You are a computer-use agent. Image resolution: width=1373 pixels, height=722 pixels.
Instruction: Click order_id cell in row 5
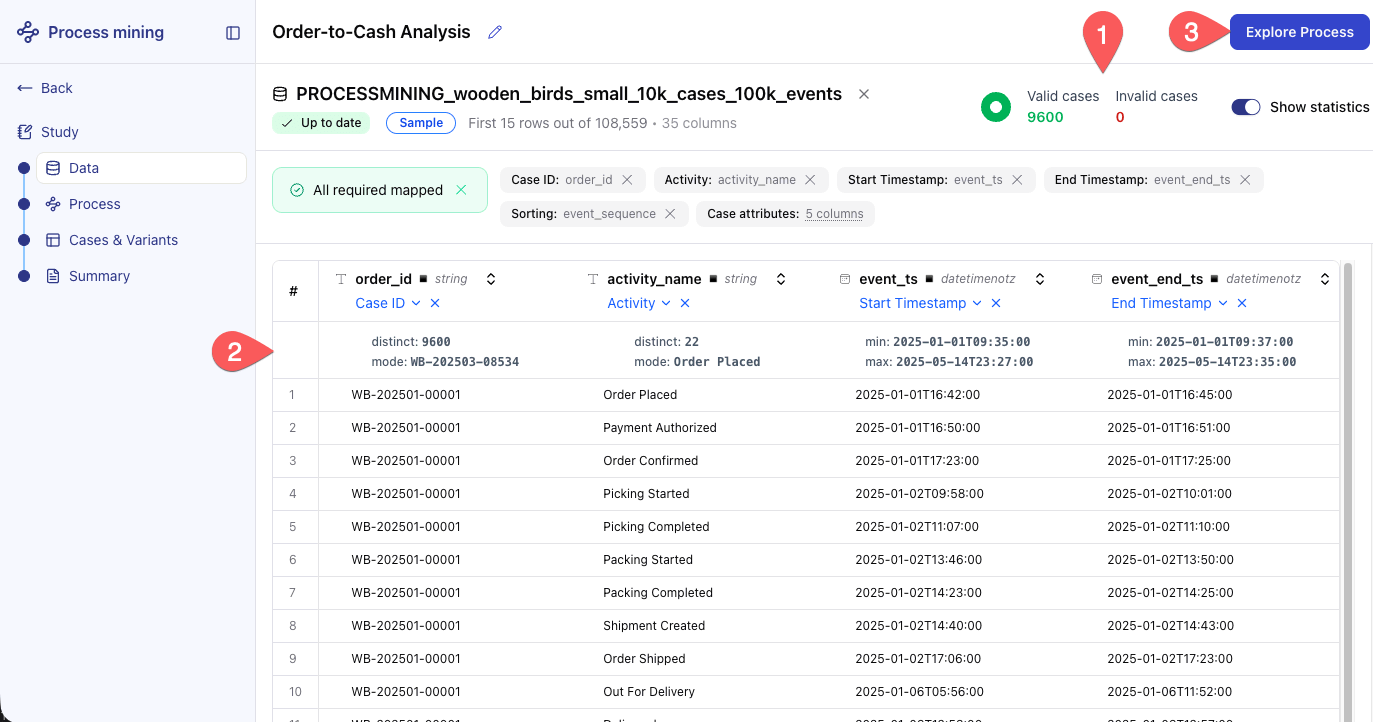coord(406,527)
